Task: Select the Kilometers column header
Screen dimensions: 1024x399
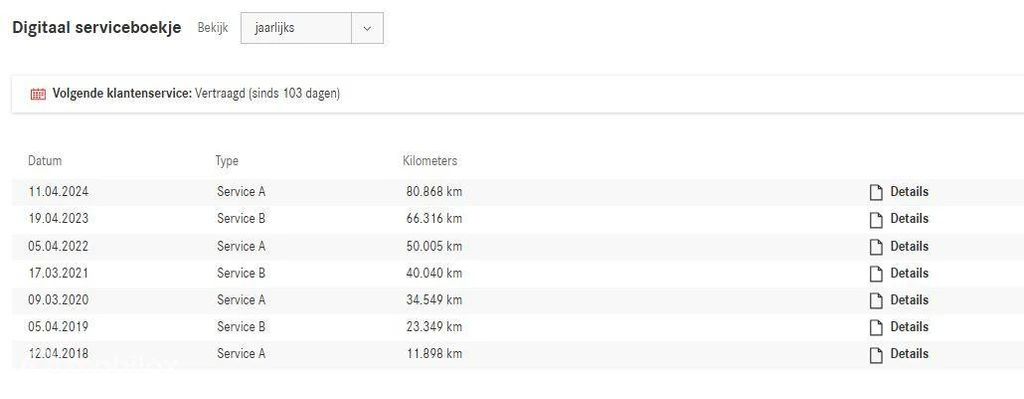Action: pos(430,161)
